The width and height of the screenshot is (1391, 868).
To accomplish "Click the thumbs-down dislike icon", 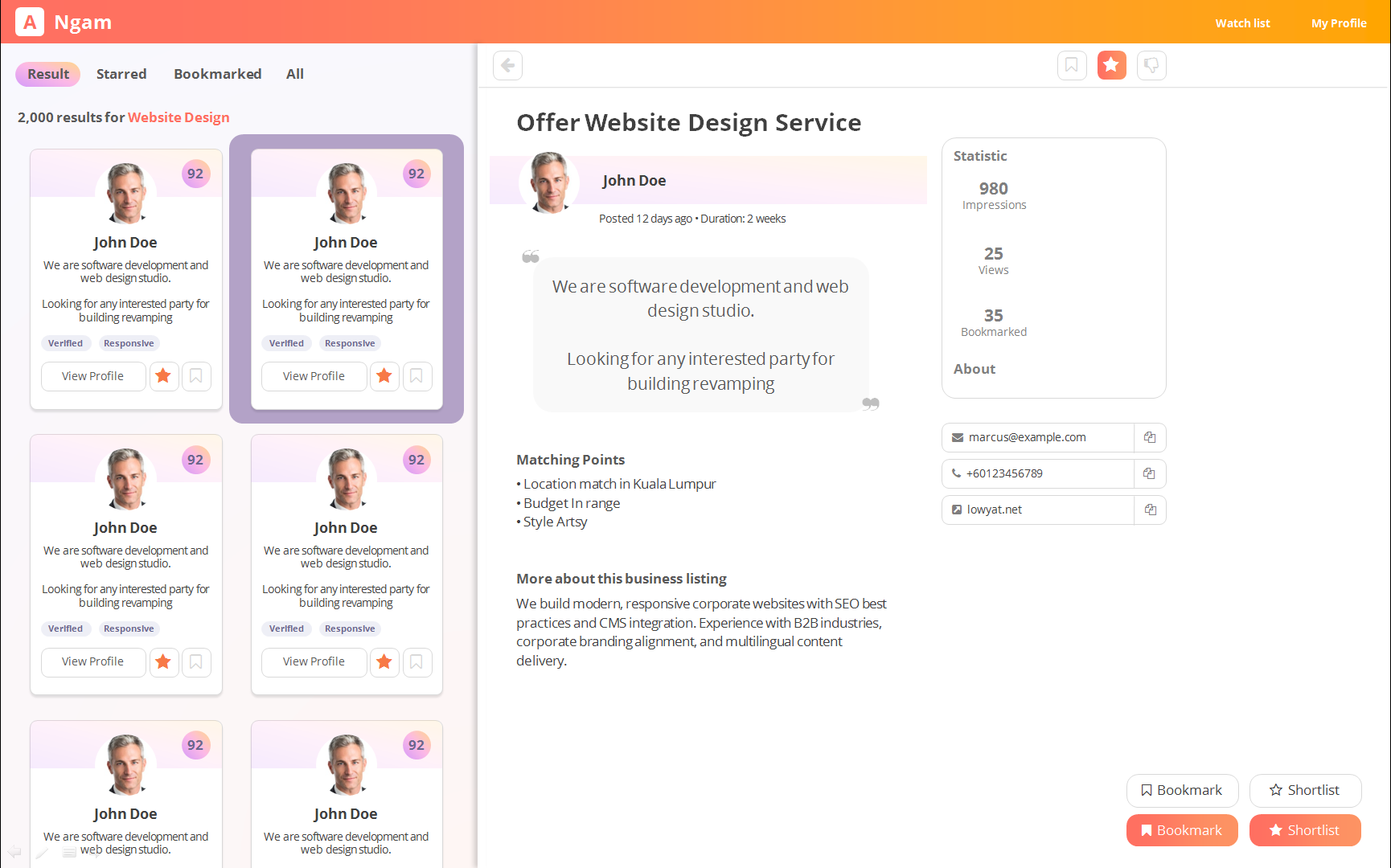I will click(1151, 65).
